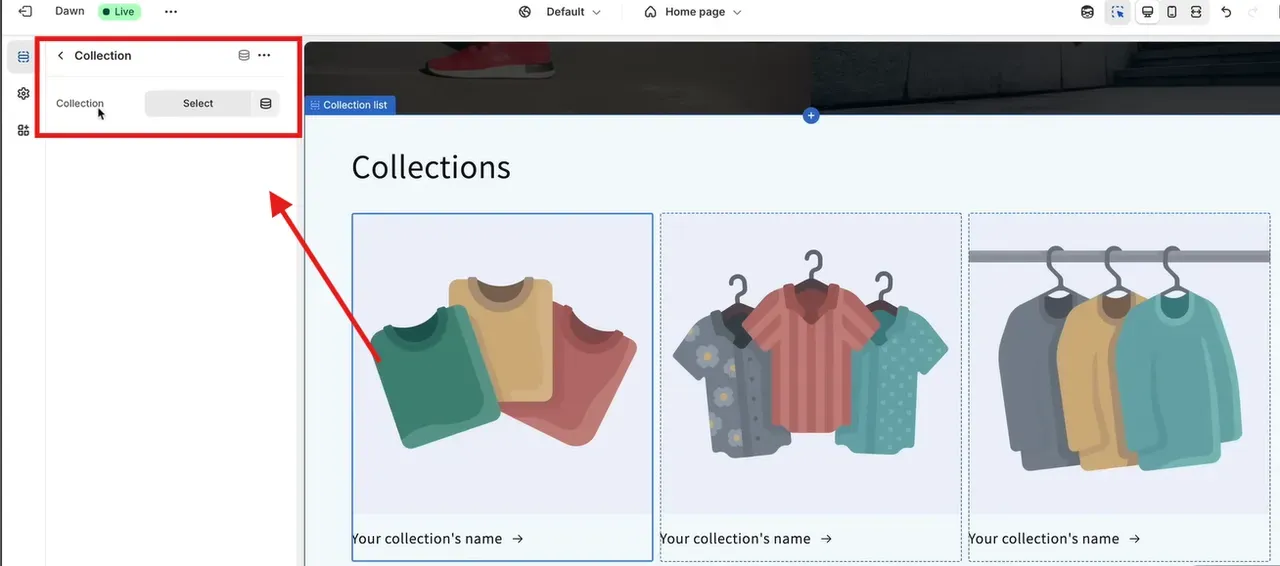The image size is (1280, 566).
Task: Open theme settings gear icon
Action: (23, 94)
